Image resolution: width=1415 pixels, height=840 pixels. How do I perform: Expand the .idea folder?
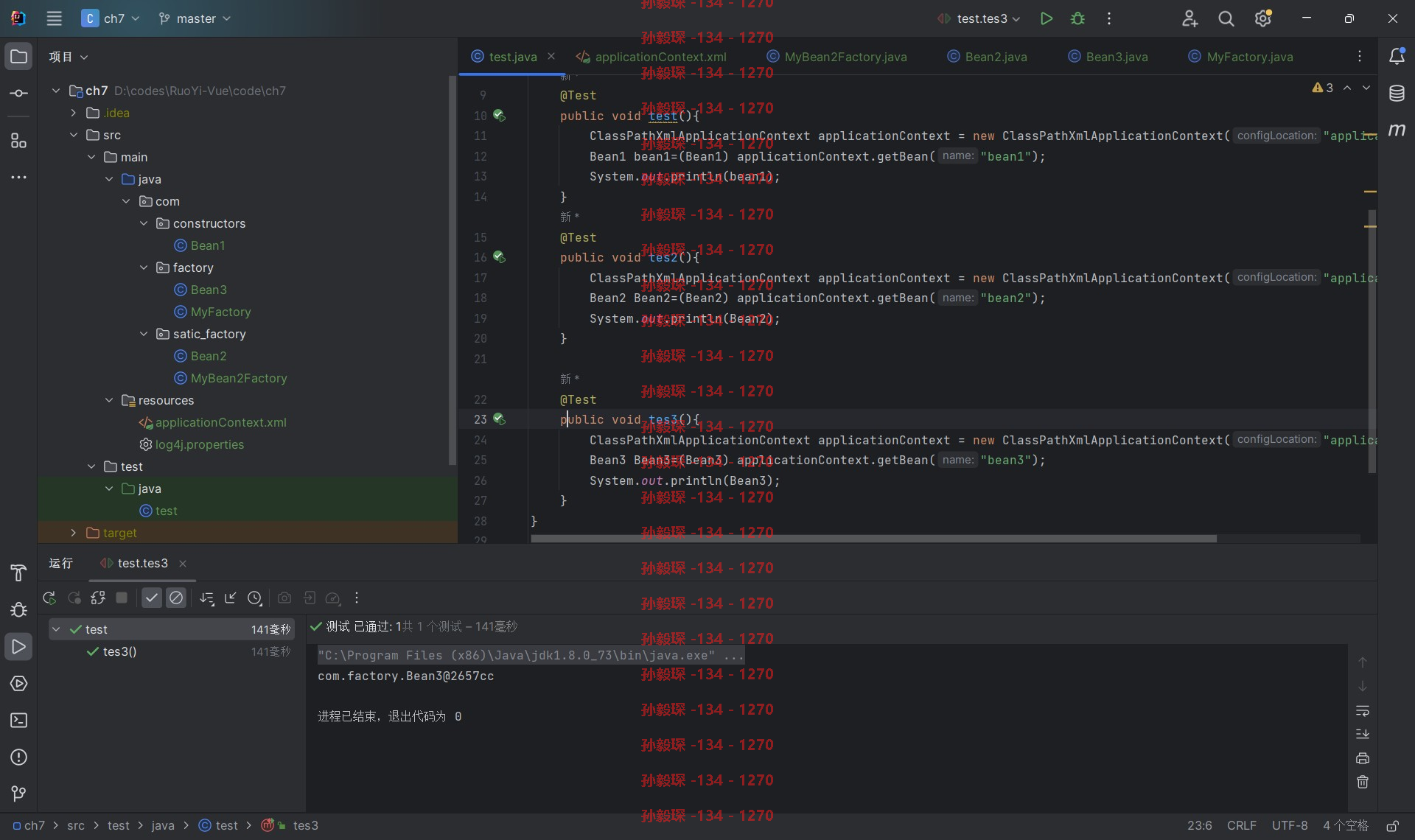pyautogui.click(x=74, y=113)
